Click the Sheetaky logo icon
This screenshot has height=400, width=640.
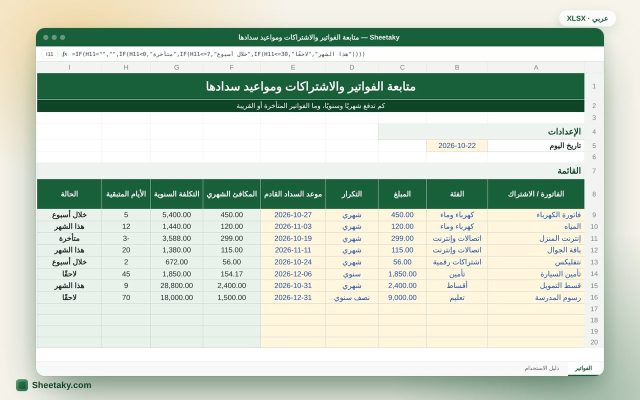tap(22, 385)
